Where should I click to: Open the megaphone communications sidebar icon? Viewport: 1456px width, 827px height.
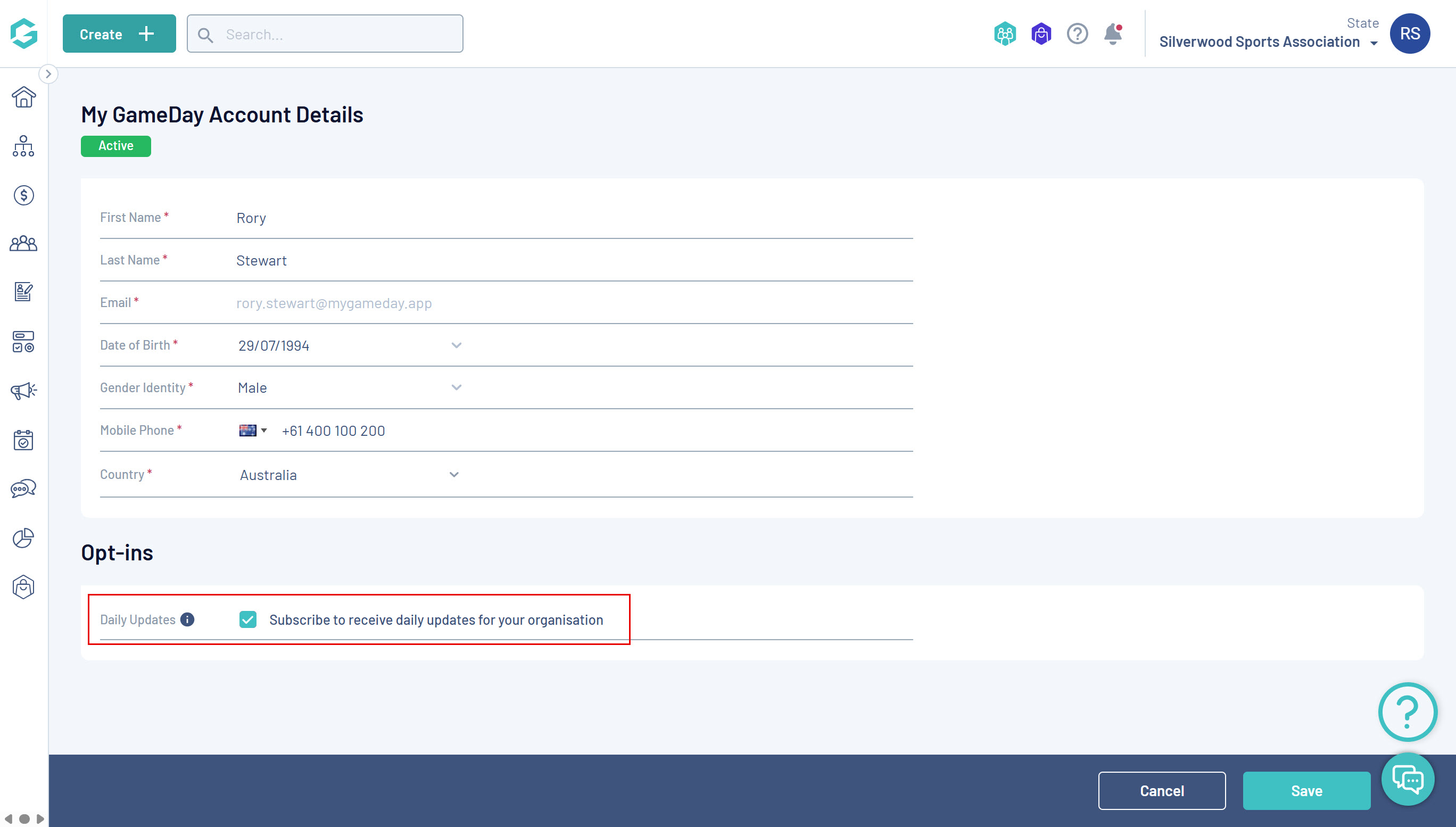coord(23,391)
